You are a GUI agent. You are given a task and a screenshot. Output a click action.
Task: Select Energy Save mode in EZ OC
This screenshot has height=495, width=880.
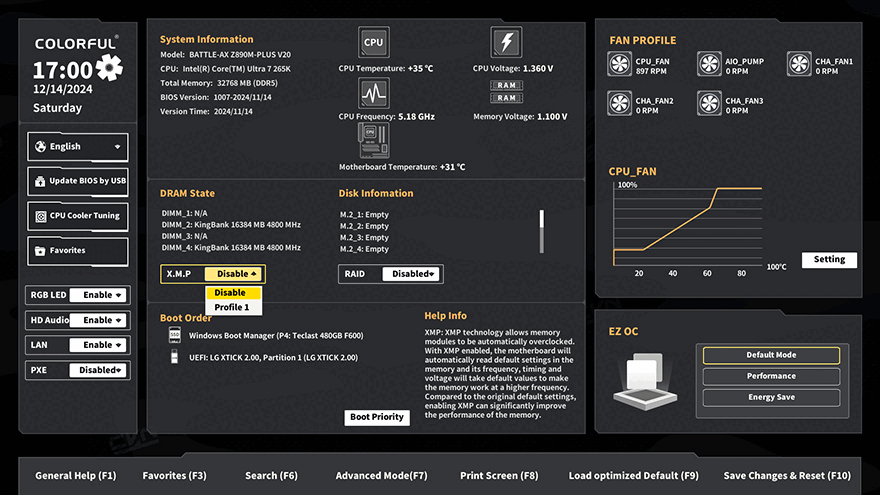tap(771, 397)
